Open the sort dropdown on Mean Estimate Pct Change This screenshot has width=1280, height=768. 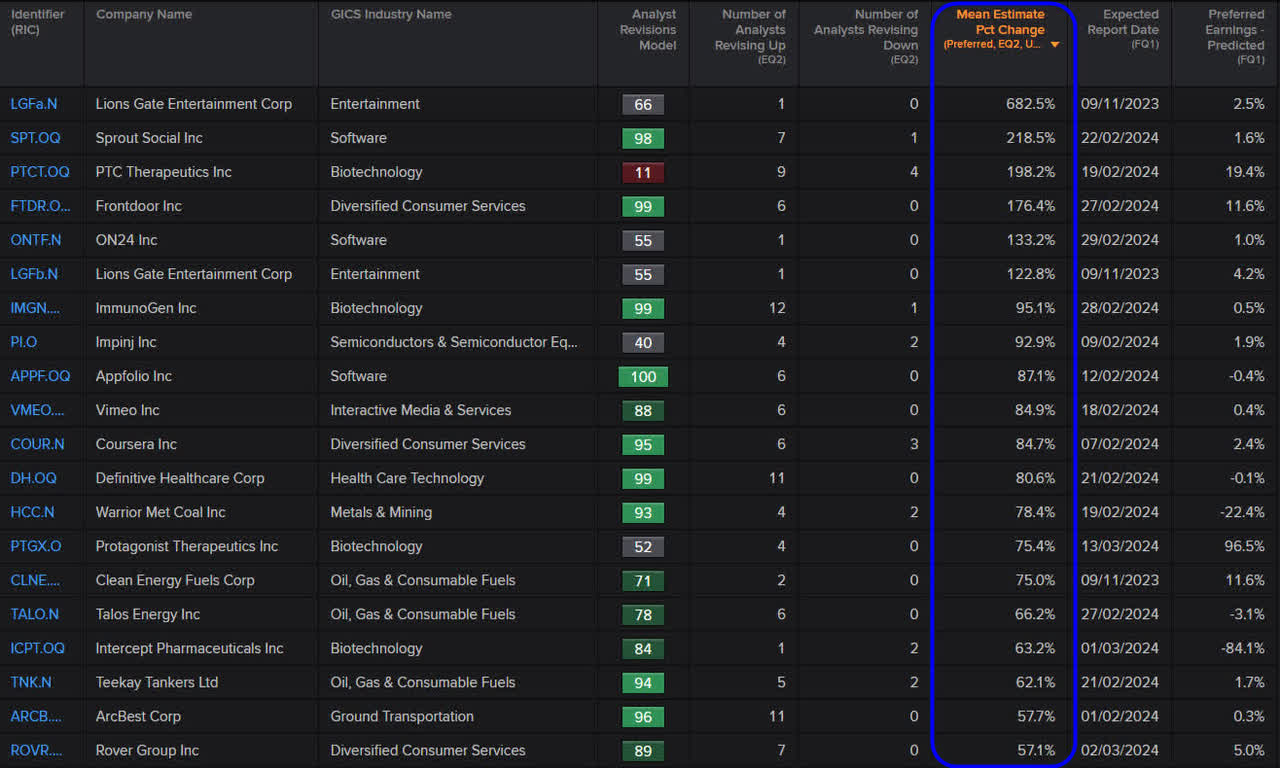(x=1055, y=44)
